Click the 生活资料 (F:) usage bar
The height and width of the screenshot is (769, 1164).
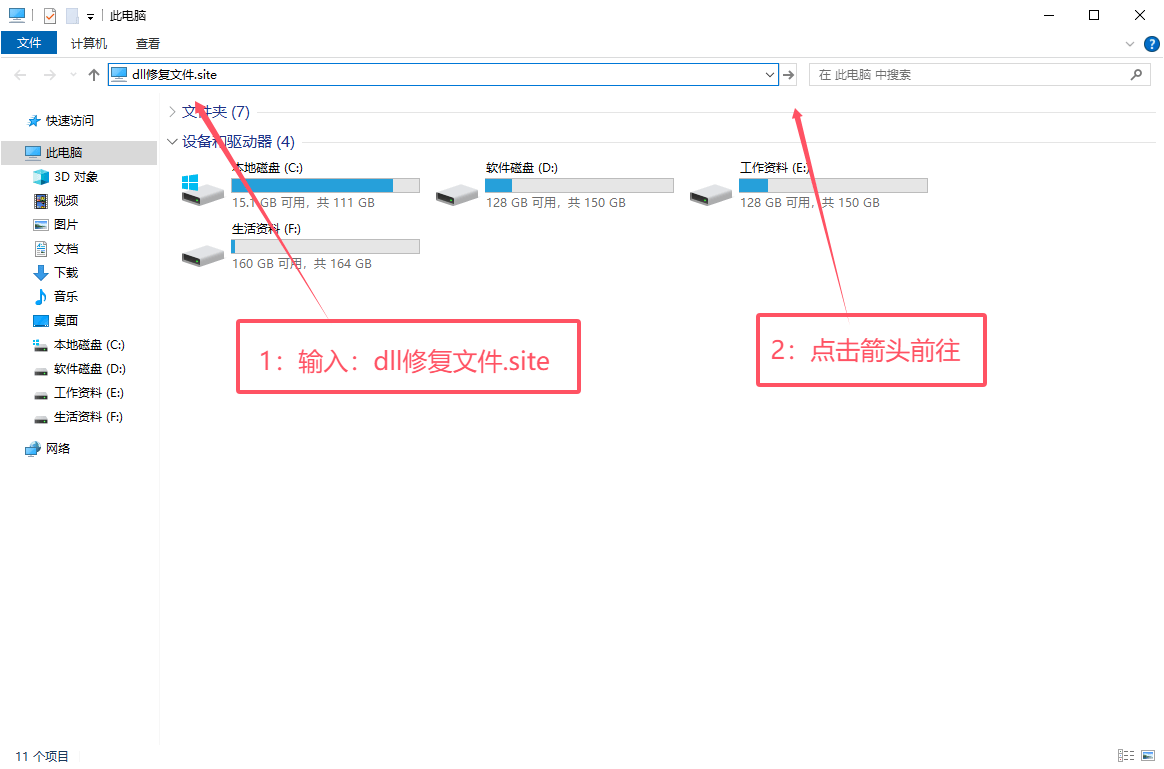(325, 246)
